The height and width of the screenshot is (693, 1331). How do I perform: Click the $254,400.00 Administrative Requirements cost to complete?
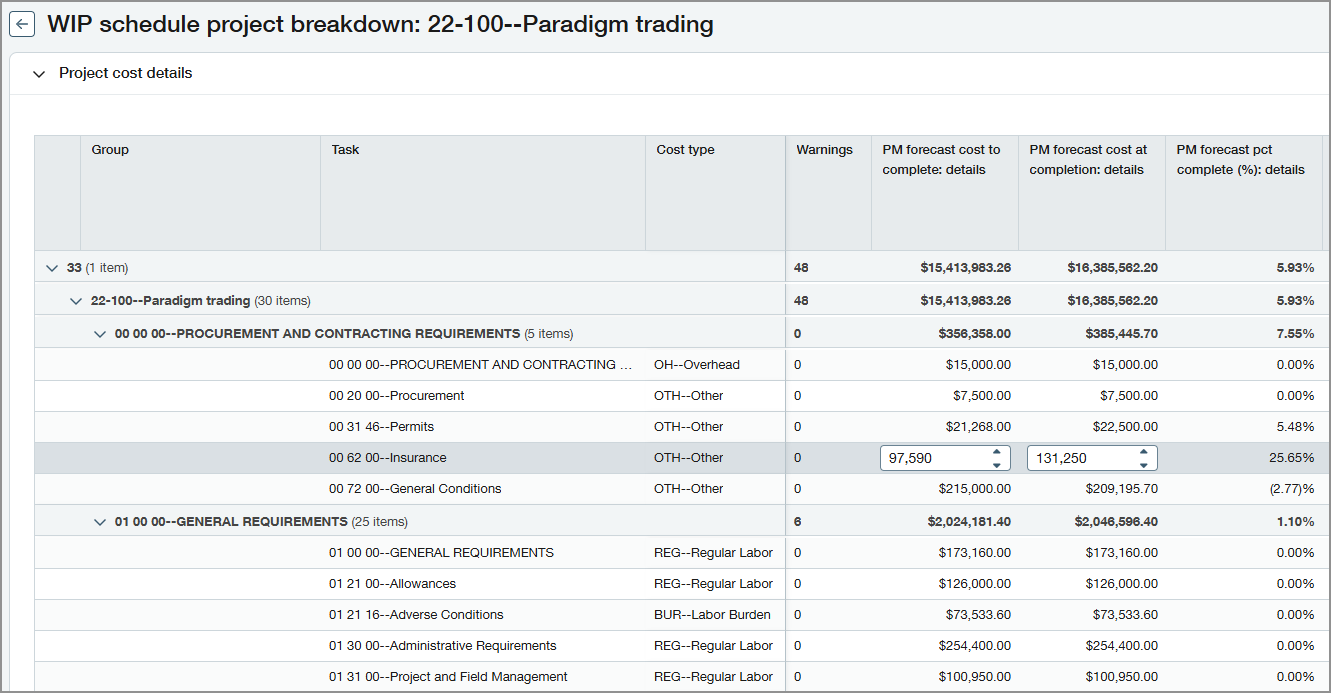click(974, 646)
